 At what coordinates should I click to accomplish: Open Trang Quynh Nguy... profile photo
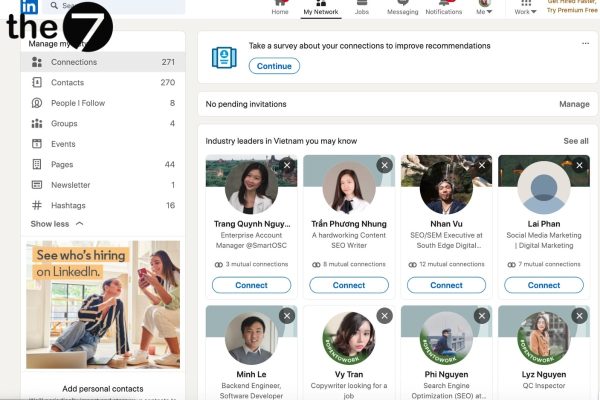pyautogui.click(x=251, y=188)
